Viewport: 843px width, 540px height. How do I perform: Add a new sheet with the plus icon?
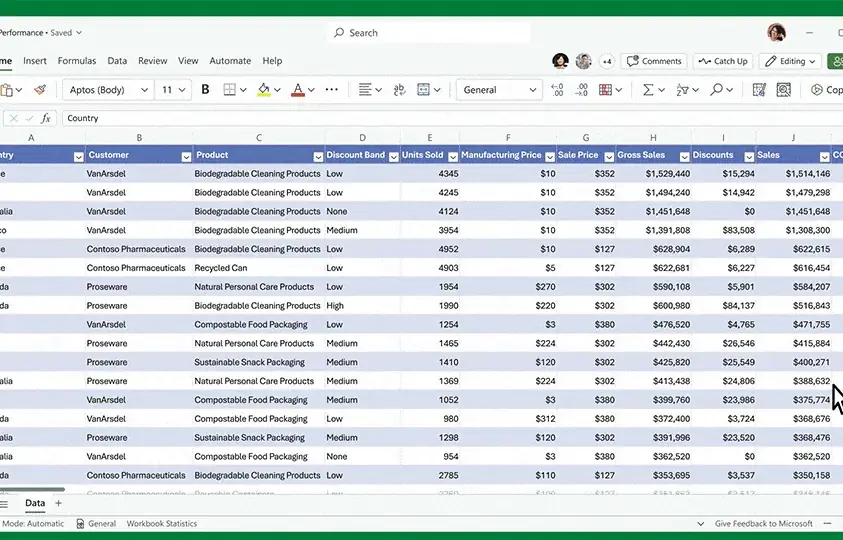pyautogui.click(x=58, y=503)
